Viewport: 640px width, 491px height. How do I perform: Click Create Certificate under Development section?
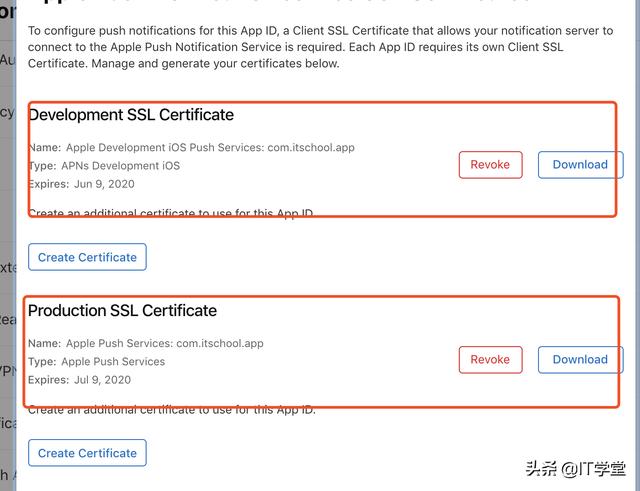(87, 257)
